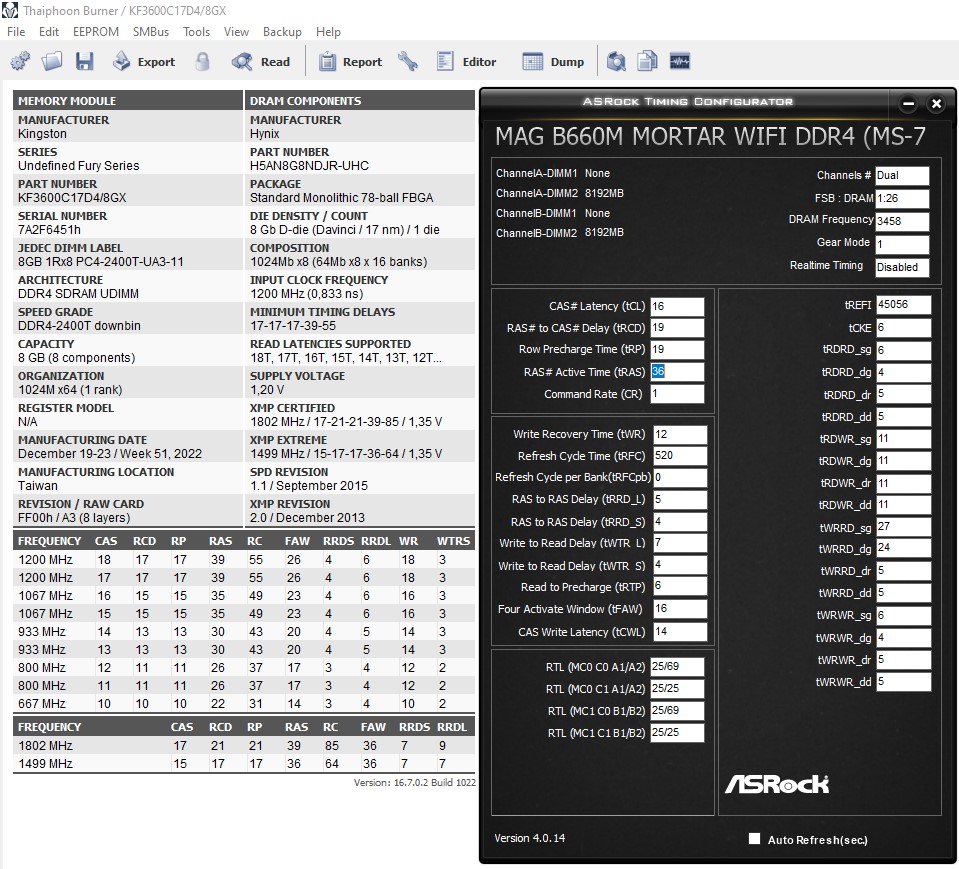Click the wrench tool icon

click(x=407, y=61)
